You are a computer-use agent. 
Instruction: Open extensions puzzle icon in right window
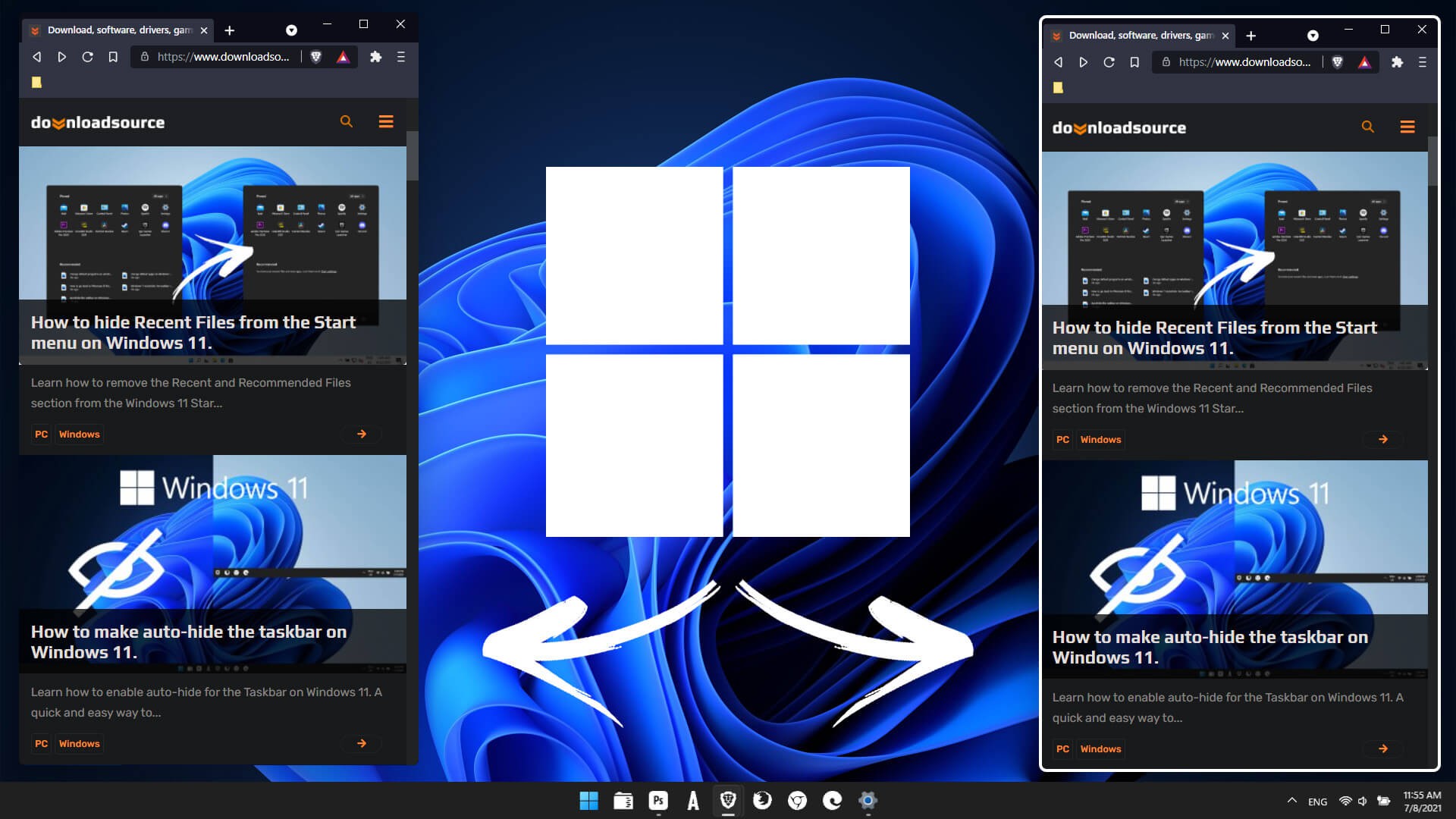pyautogui.click(x=1397, y=62)
